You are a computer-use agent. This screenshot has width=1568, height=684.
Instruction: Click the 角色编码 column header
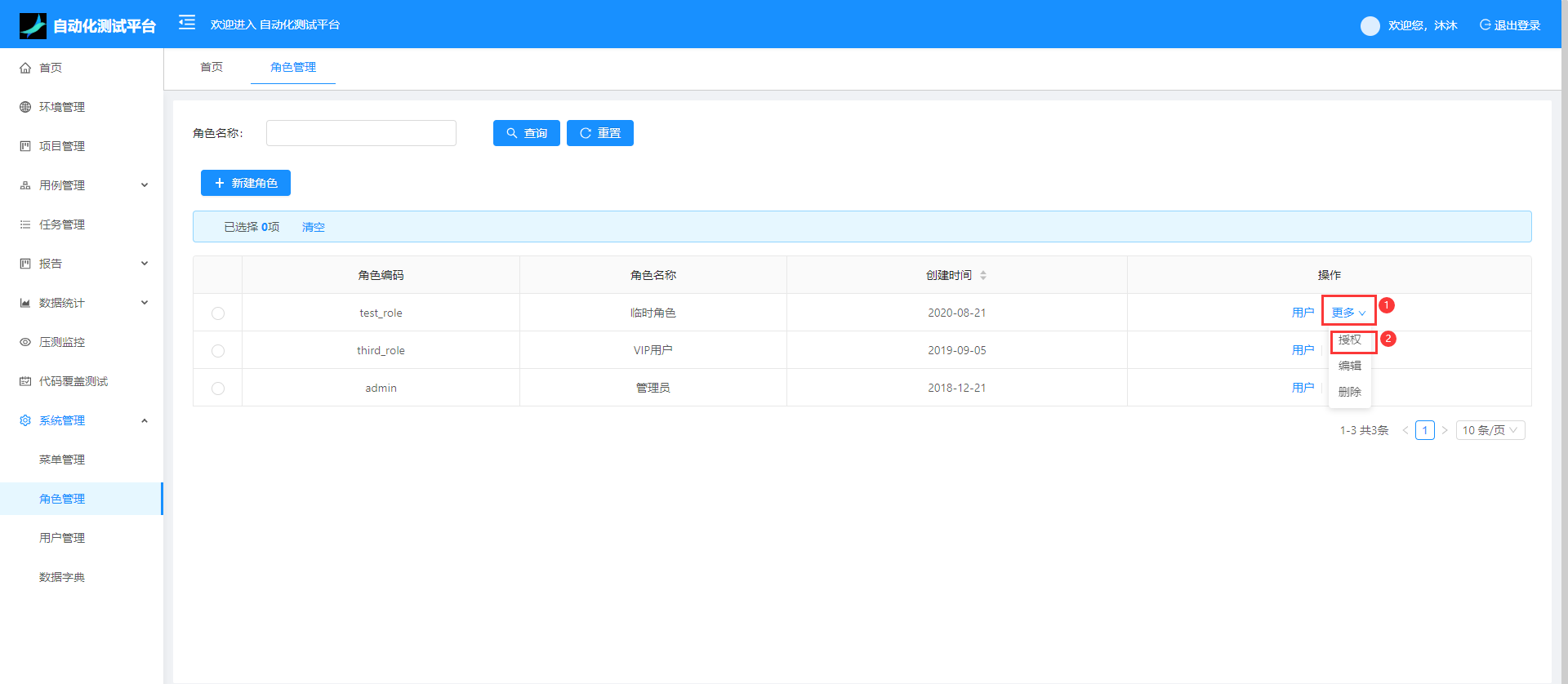[x=381, y=275]
